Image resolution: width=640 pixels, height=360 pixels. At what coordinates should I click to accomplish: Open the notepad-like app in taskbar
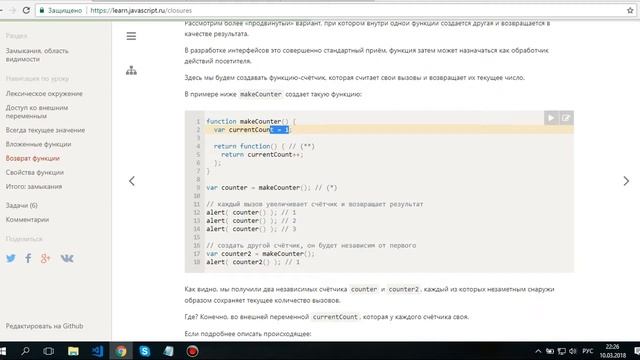pos(169,351)
